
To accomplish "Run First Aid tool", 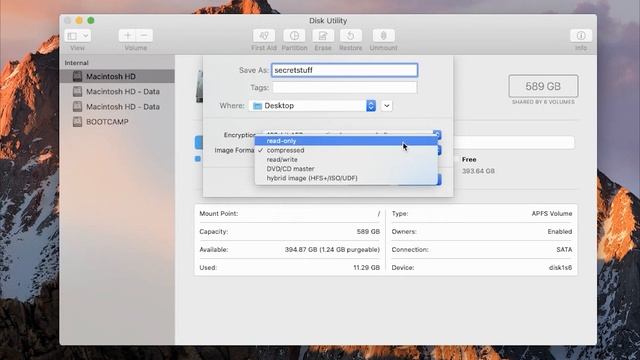I will point(264,36).
